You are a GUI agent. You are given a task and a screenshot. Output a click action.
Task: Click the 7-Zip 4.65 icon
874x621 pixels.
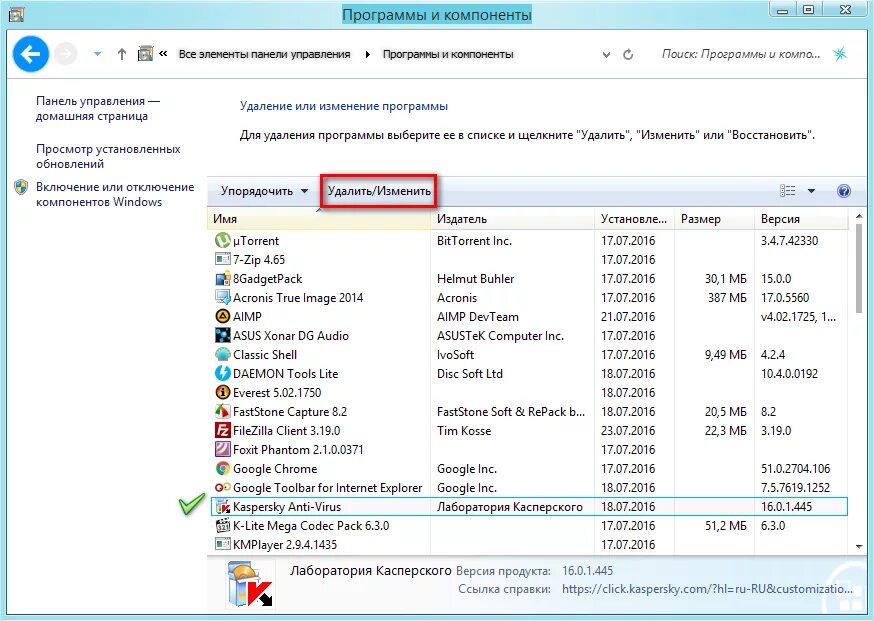[222, 259]
